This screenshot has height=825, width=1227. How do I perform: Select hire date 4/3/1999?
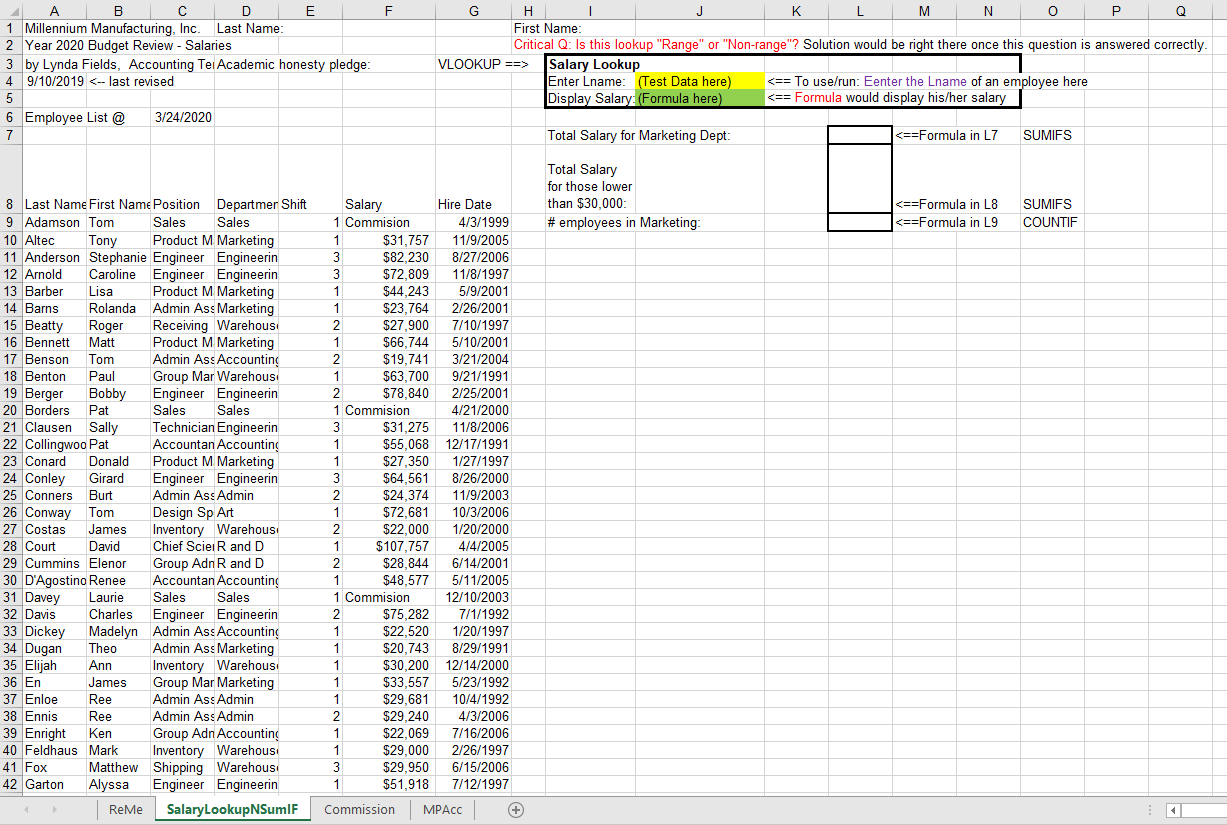473,222
